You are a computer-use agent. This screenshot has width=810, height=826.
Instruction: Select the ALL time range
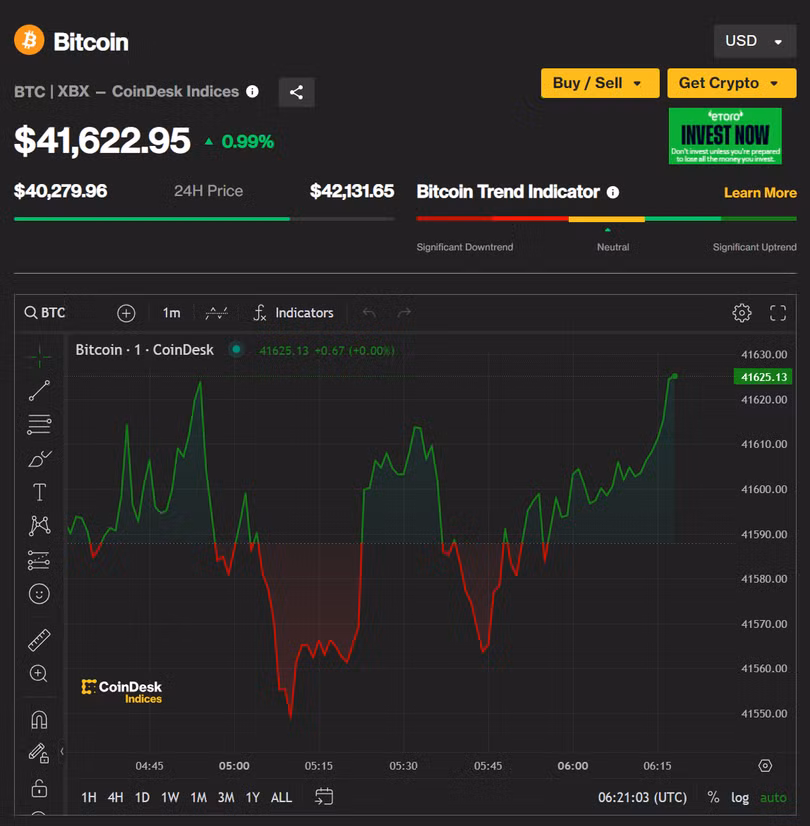pyautogui.click(x=281, y=797)
